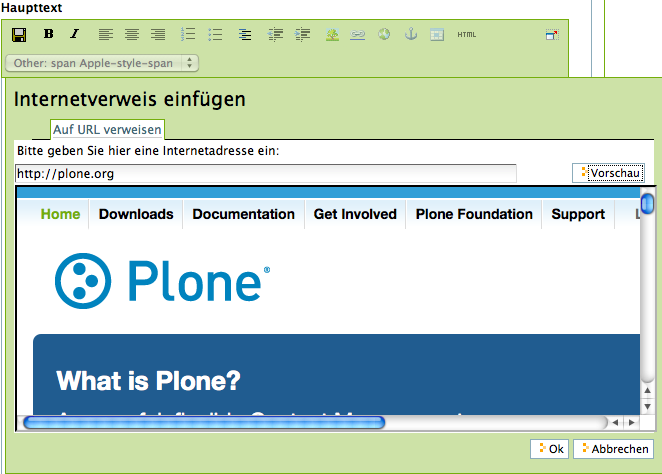
Task: Toggle italic formatting
Action: pos(75,34)
